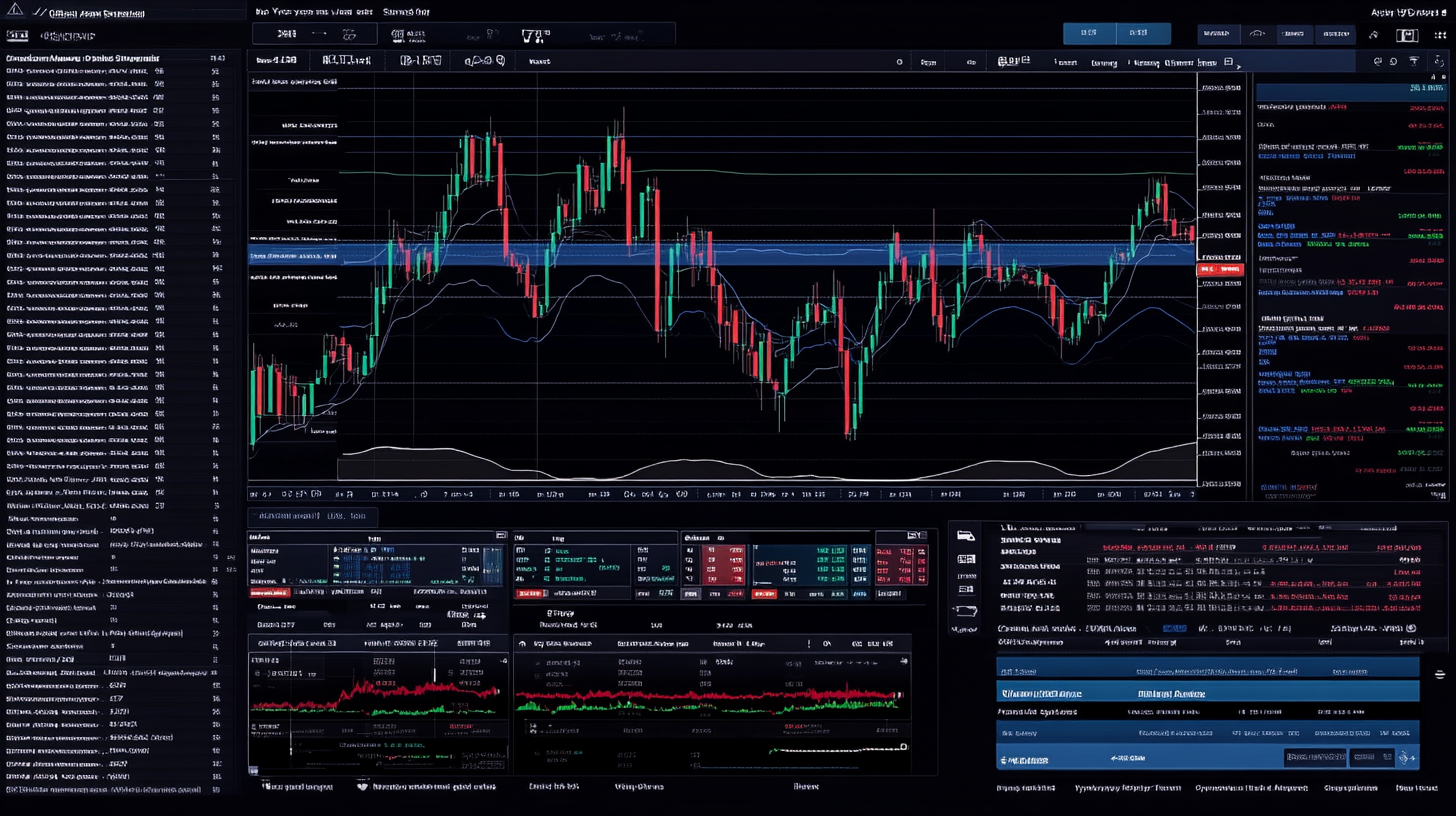
Task: Open the symbol dropdown above the chart
Action: 277,60
